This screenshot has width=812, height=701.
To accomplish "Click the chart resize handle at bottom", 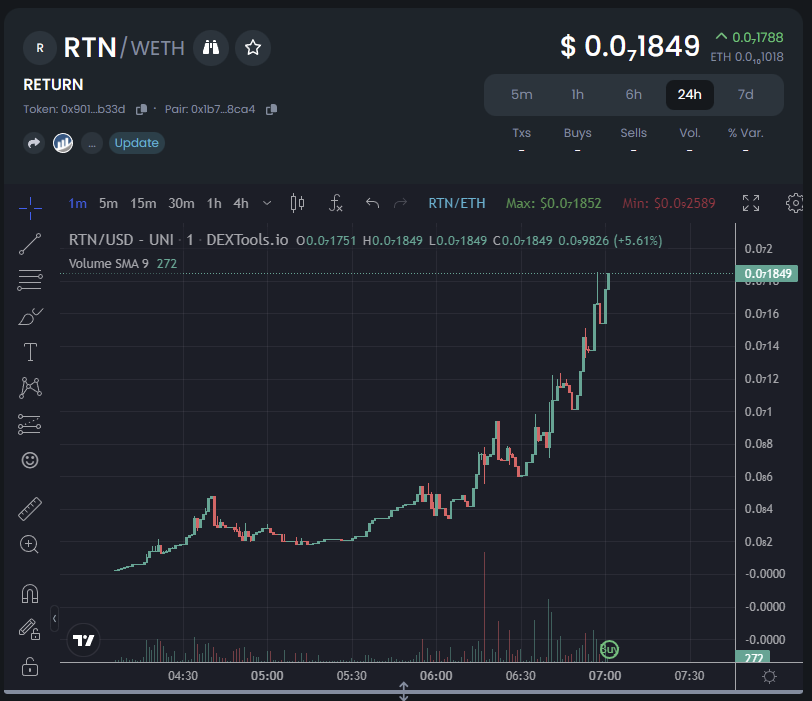I will click(403, 691).
